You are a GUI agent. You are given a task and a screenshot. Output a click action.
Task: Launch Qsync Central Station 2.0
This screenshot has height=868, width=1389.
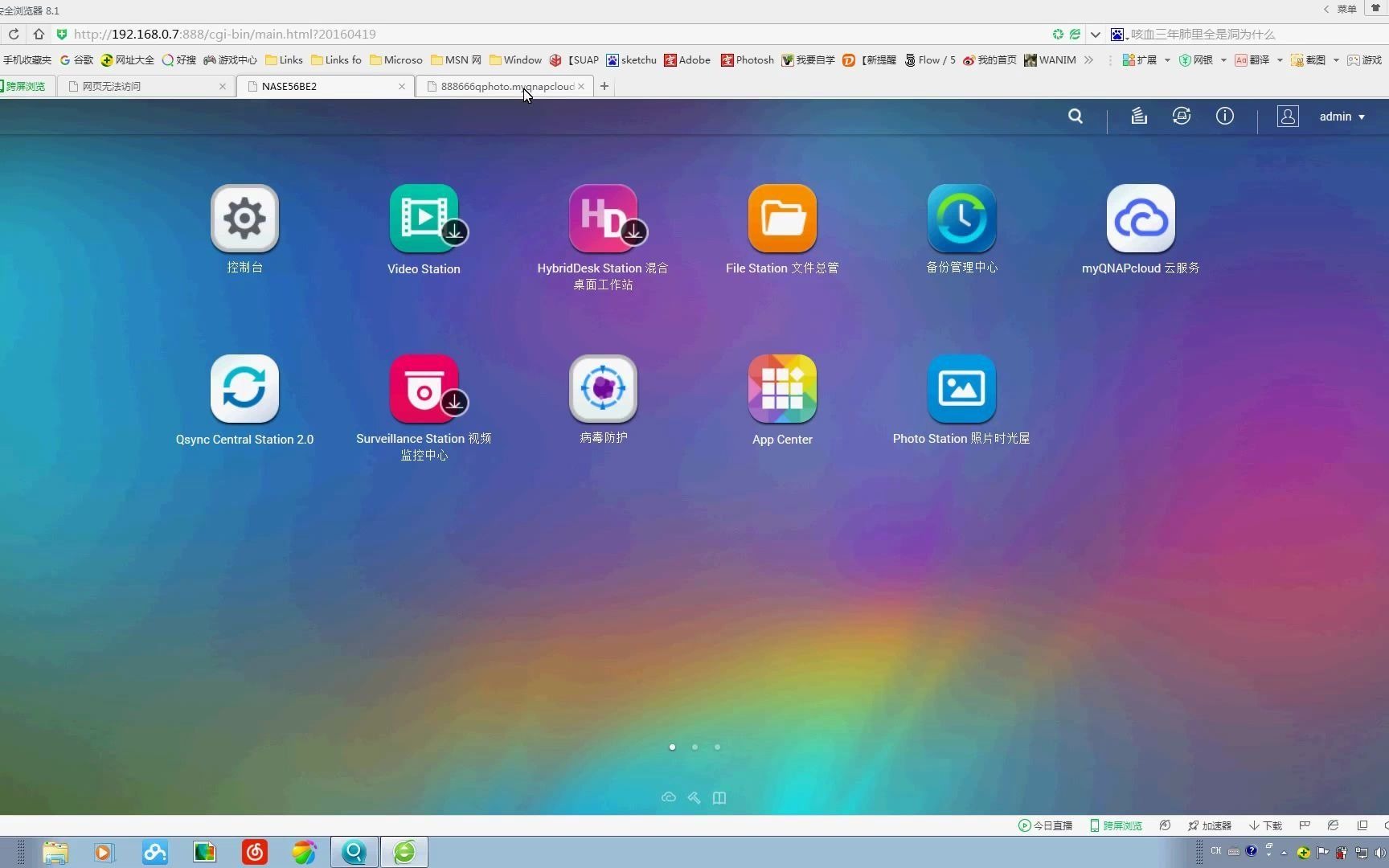click(244, 389)
